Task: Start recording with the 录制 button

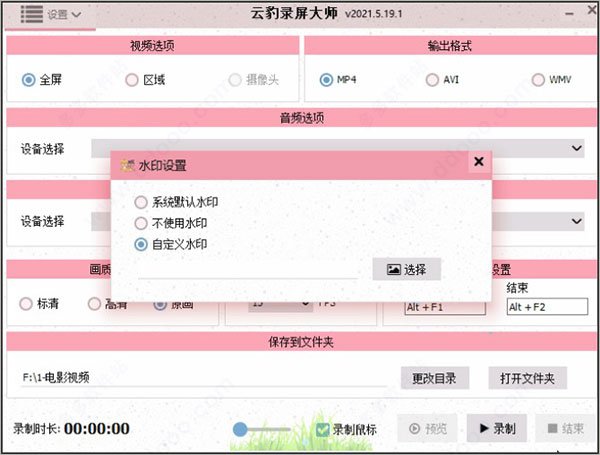Action: pyautogui.click(x=497, y=428)
